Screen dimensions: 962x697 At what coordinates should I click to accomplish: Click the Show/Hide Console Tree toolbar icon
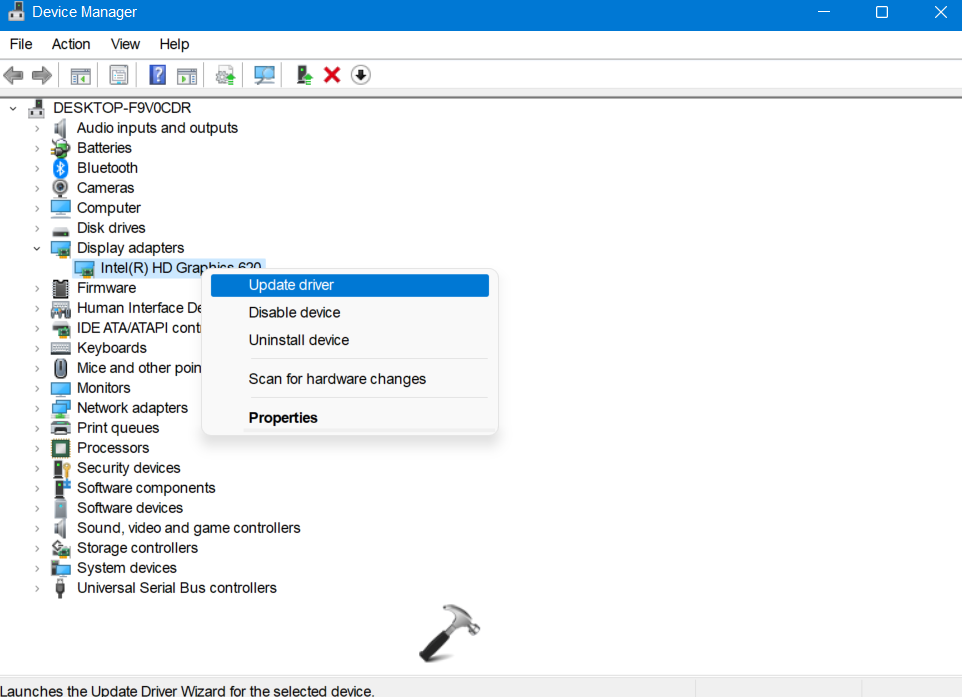80,75
